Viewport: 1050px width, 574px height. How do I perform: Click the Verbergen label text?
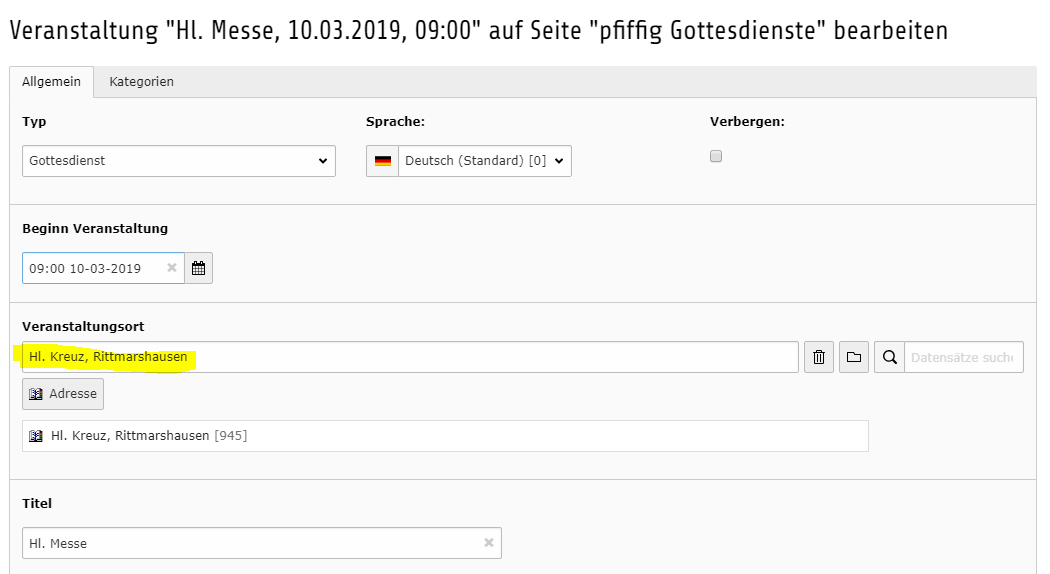[747, 121]
